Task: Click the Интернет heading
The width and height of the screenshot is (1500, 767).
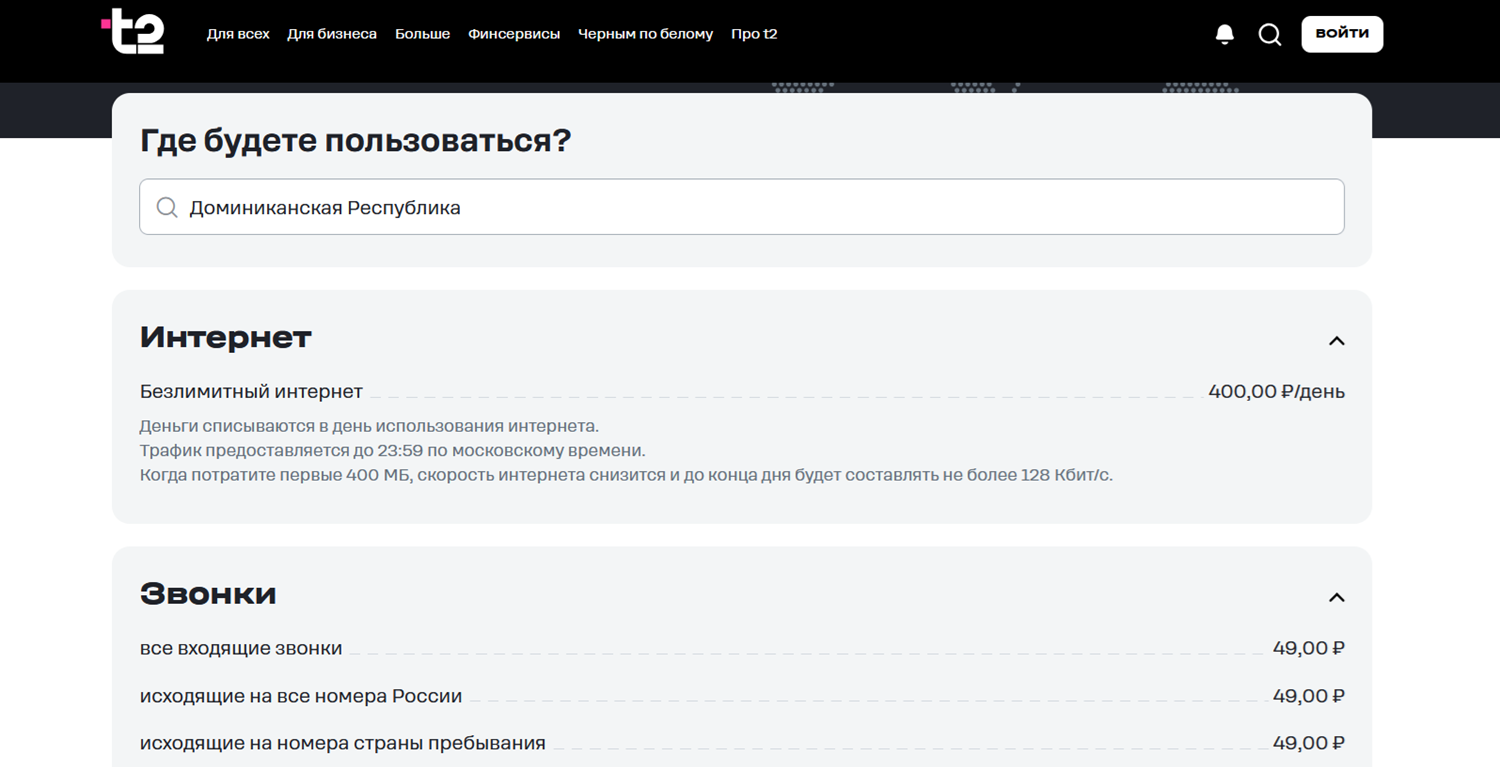Action: [x=226, y=338]
